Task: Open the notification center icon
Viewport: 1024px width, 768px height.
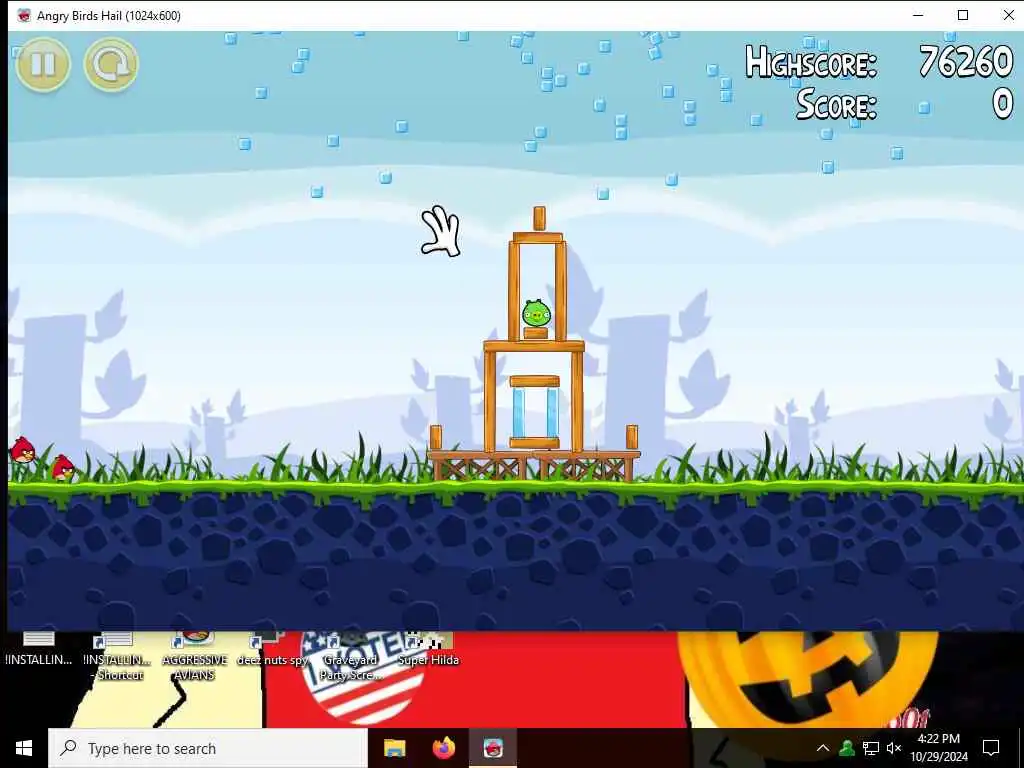Action: pos(991,748)
